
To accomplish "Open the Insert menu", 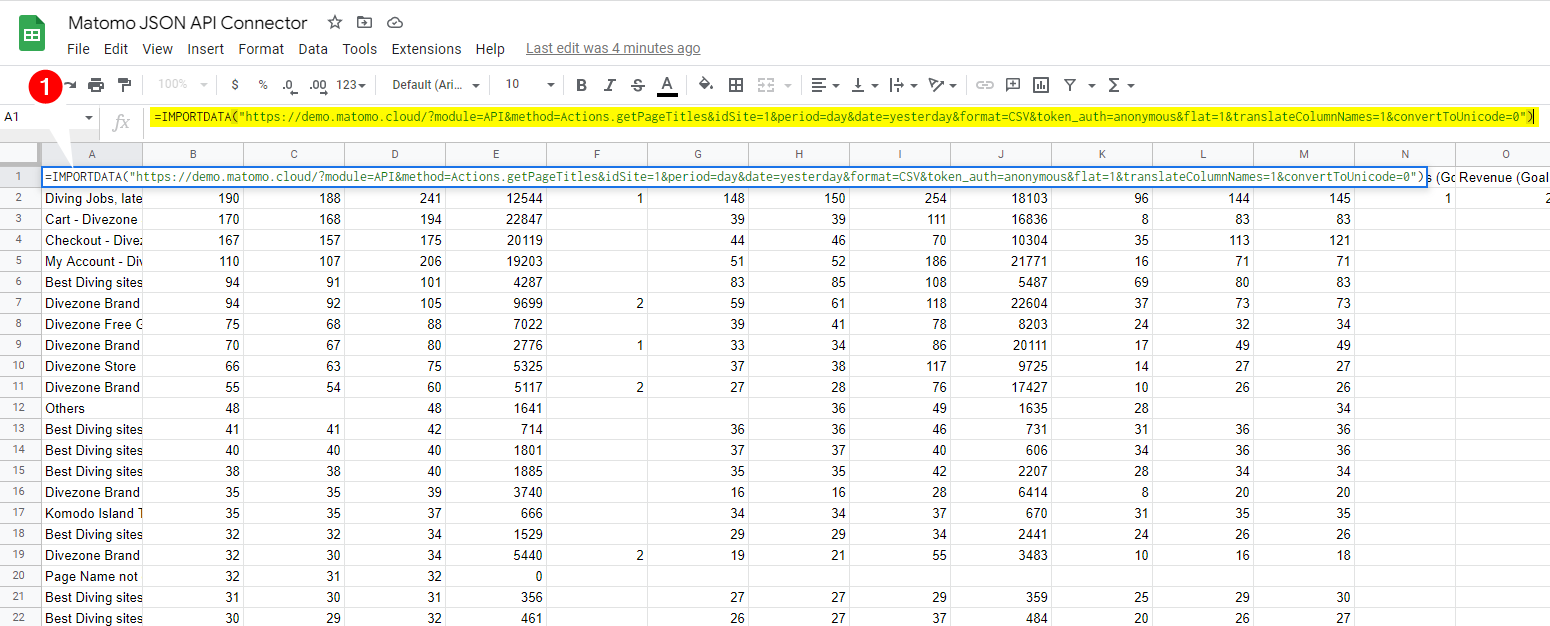I will [x=206, y=49].
